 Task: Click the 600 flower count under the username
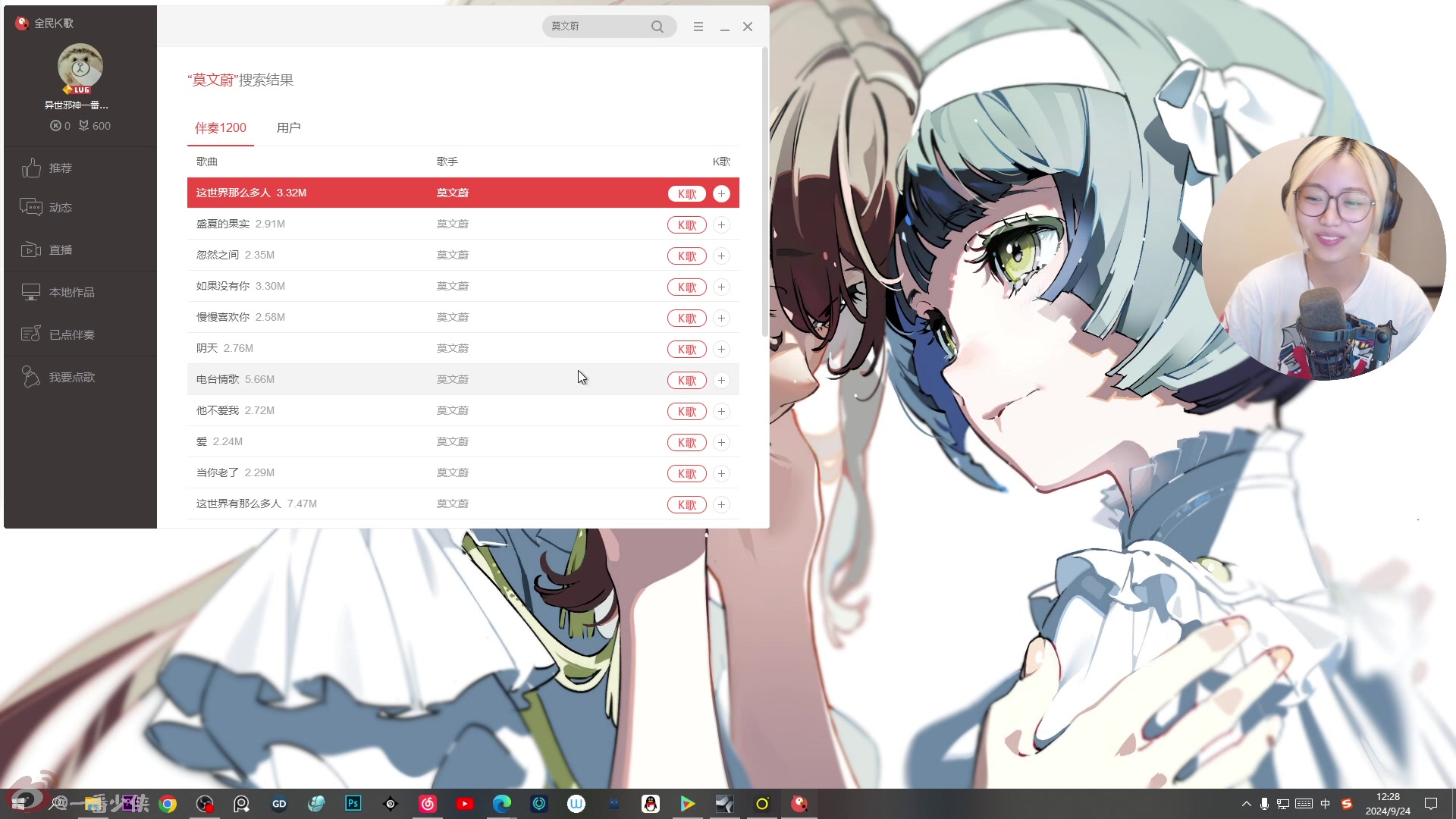pos(95,126)
